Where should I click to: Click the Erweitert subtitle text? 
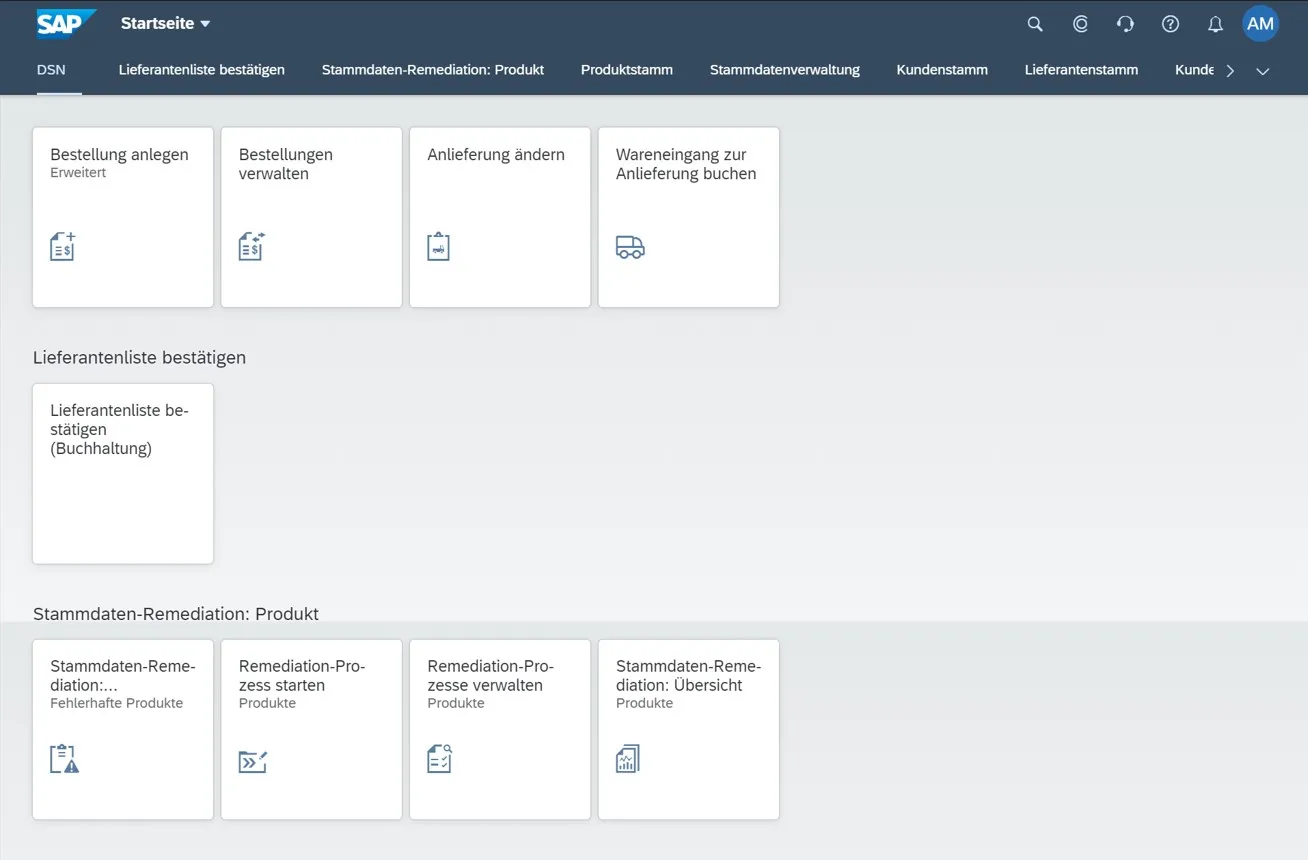point(78,173)
